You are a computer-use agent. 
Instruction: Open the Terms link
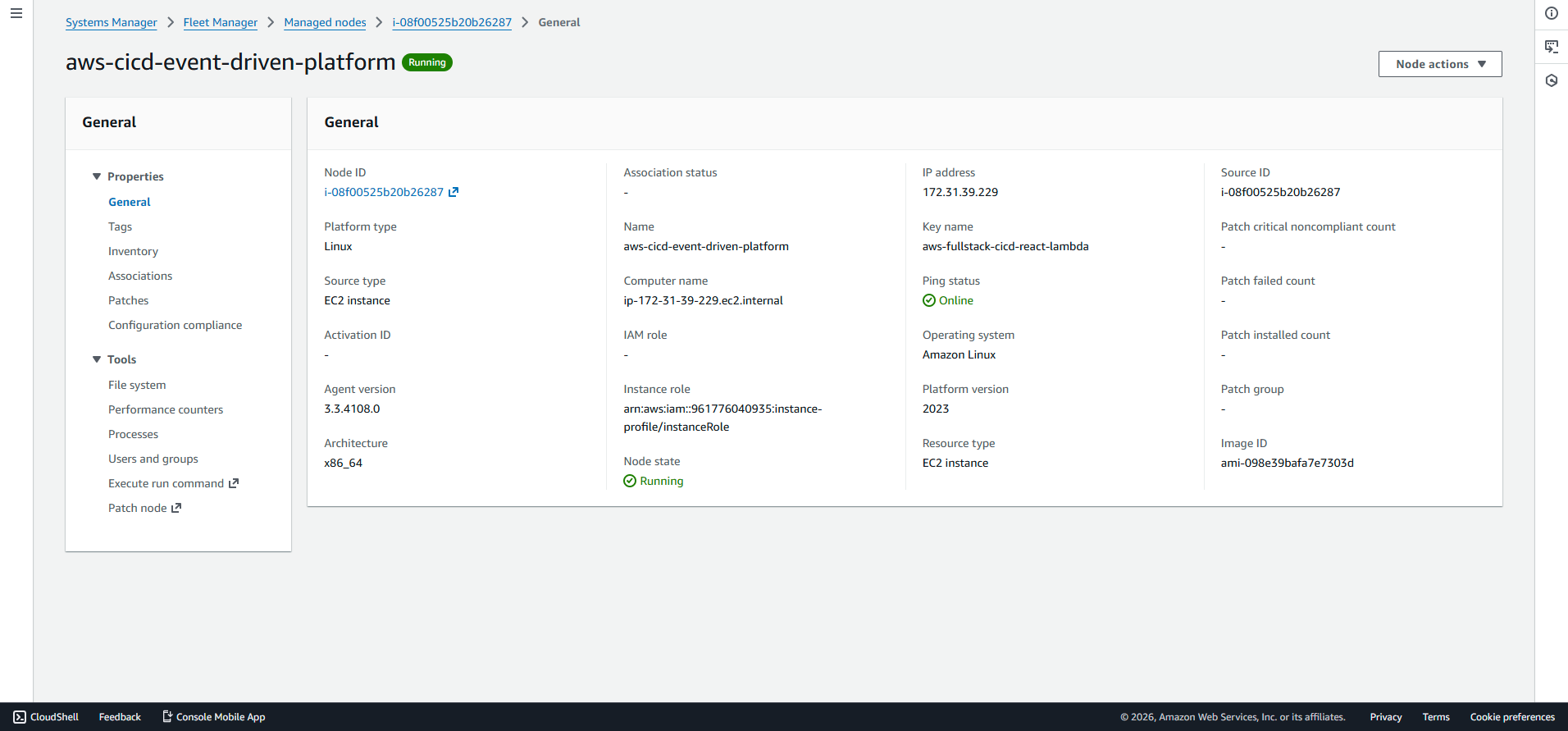pos(1436,717)
